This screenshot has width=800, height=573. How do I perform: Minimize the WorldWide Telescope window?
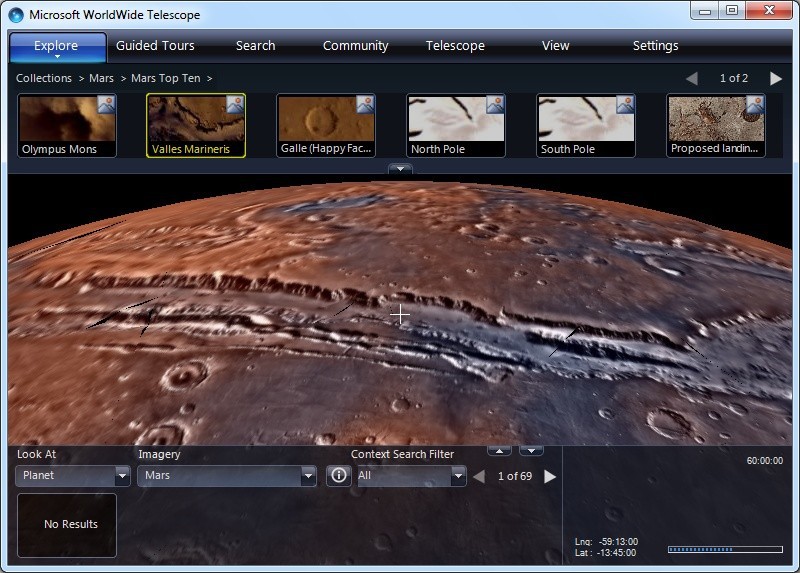705,11
